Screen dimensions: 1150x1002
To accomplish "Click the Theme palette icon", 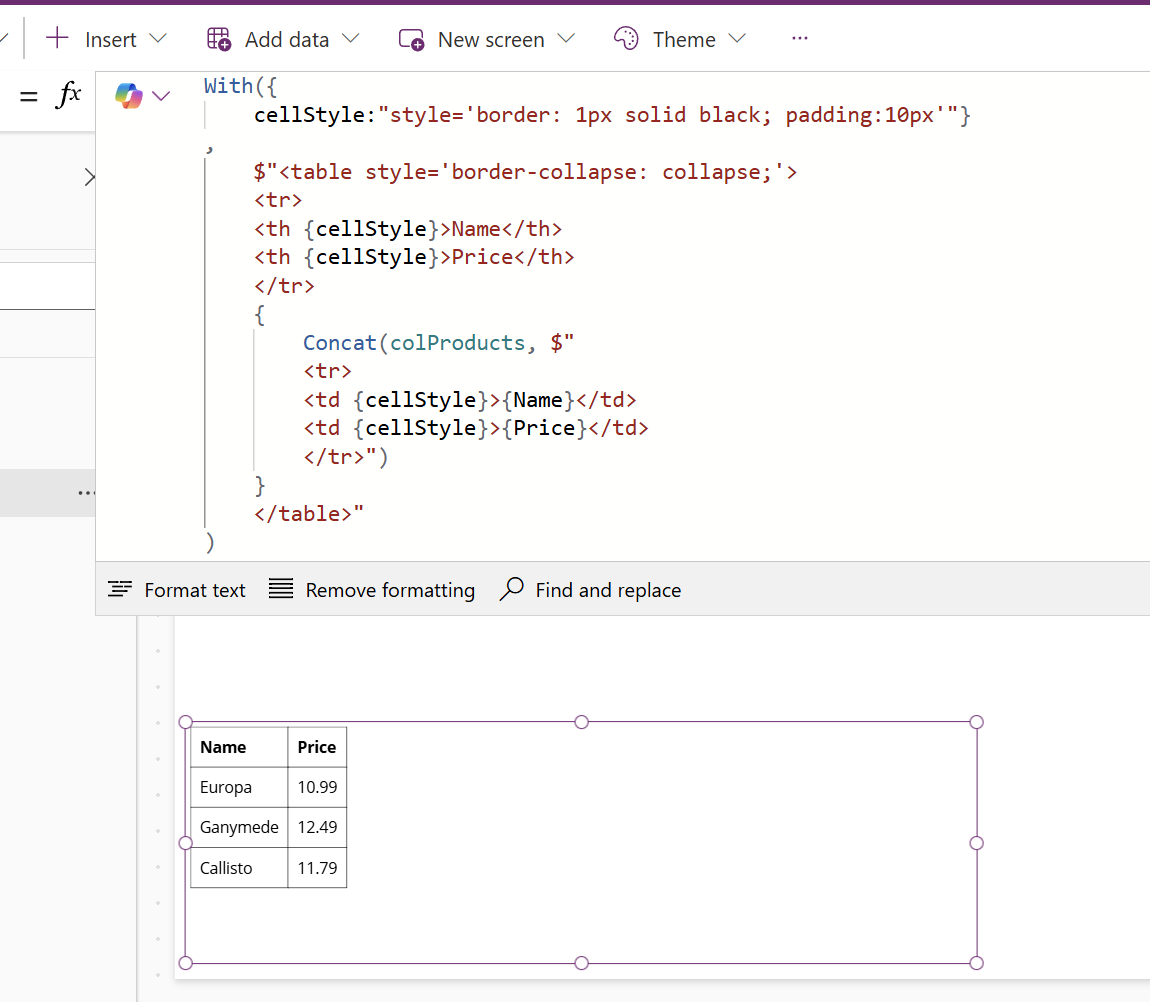I will pos(626,38).
